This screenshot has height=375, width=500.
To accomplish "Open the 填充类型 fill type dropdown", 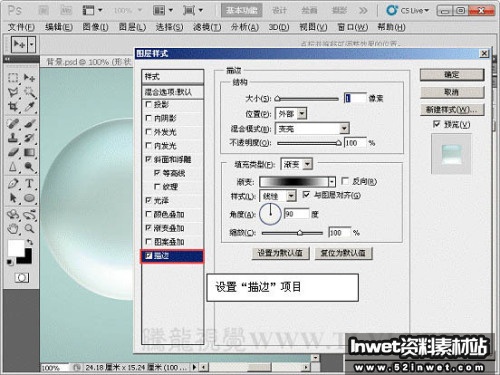I will (296, 164).
